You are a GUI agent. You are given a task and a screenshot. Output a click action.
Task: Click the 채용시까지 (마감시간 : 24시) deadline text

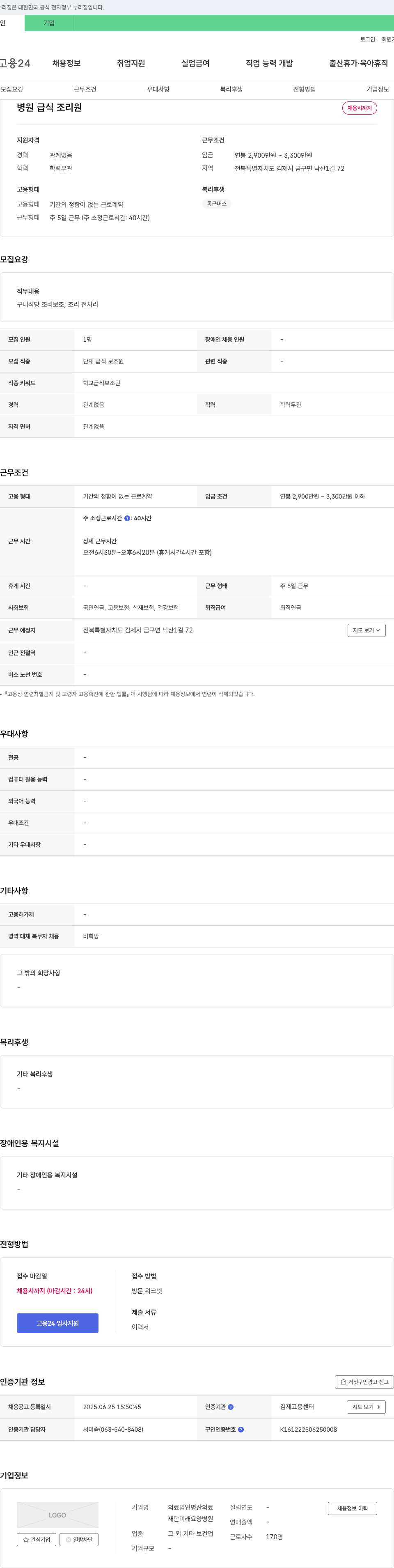[55, 1290]
